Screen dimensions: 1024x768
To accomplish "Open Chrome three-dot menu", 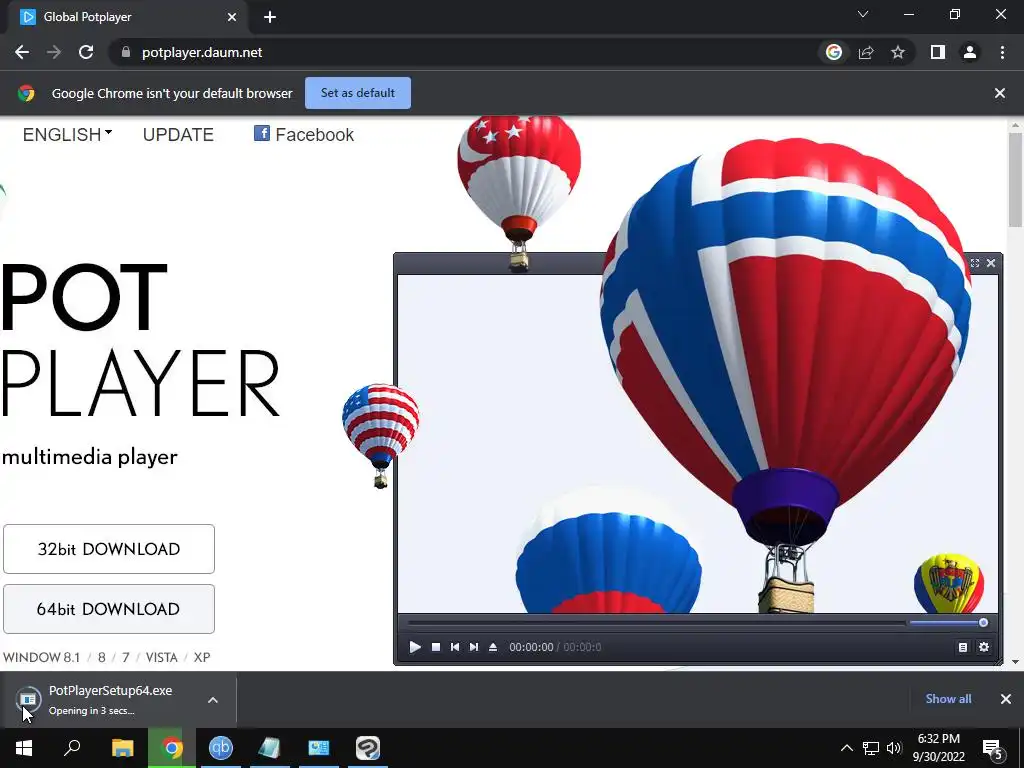I will point(1002,52).
